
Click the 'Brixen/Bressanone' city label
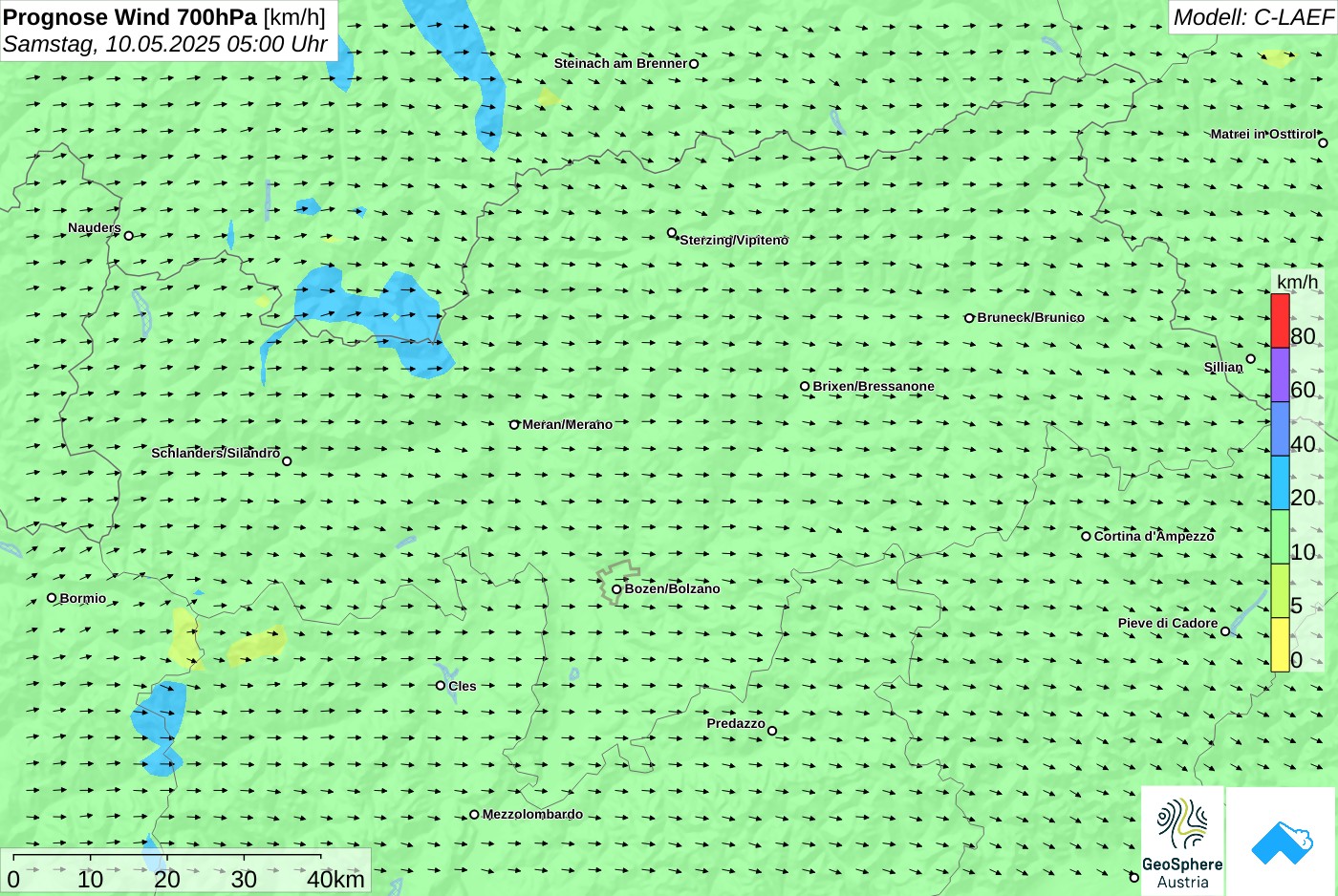[874, 386]
